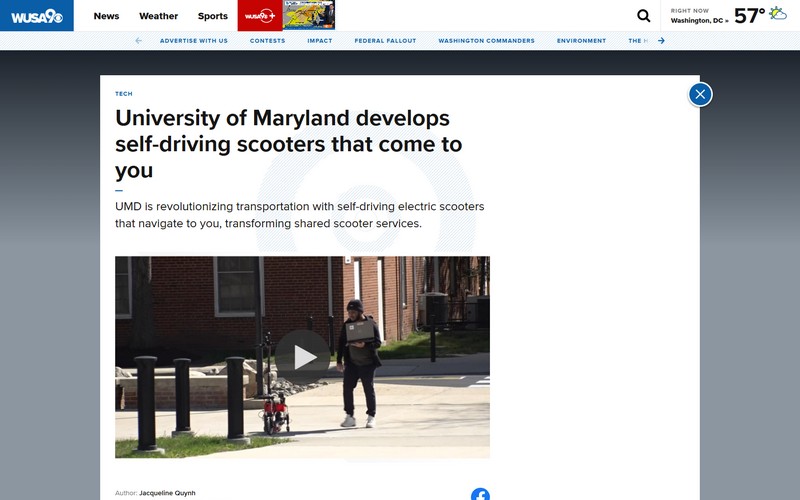Open the Tech category tag
This screenshot has width=800, height=500.
click(x=123, y=94)
